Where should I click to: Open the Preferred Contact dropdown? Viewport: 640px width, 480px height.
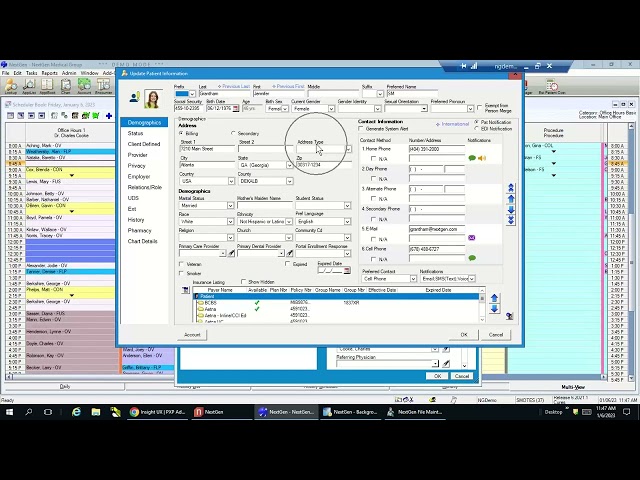[x=413, y=279]
